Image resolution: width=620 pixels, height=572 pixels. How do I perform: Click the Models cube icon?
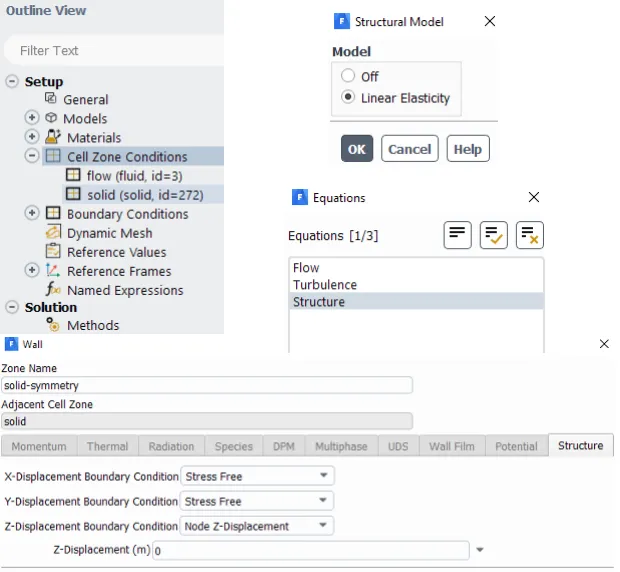pyautogui.click(x=51, y=117)
